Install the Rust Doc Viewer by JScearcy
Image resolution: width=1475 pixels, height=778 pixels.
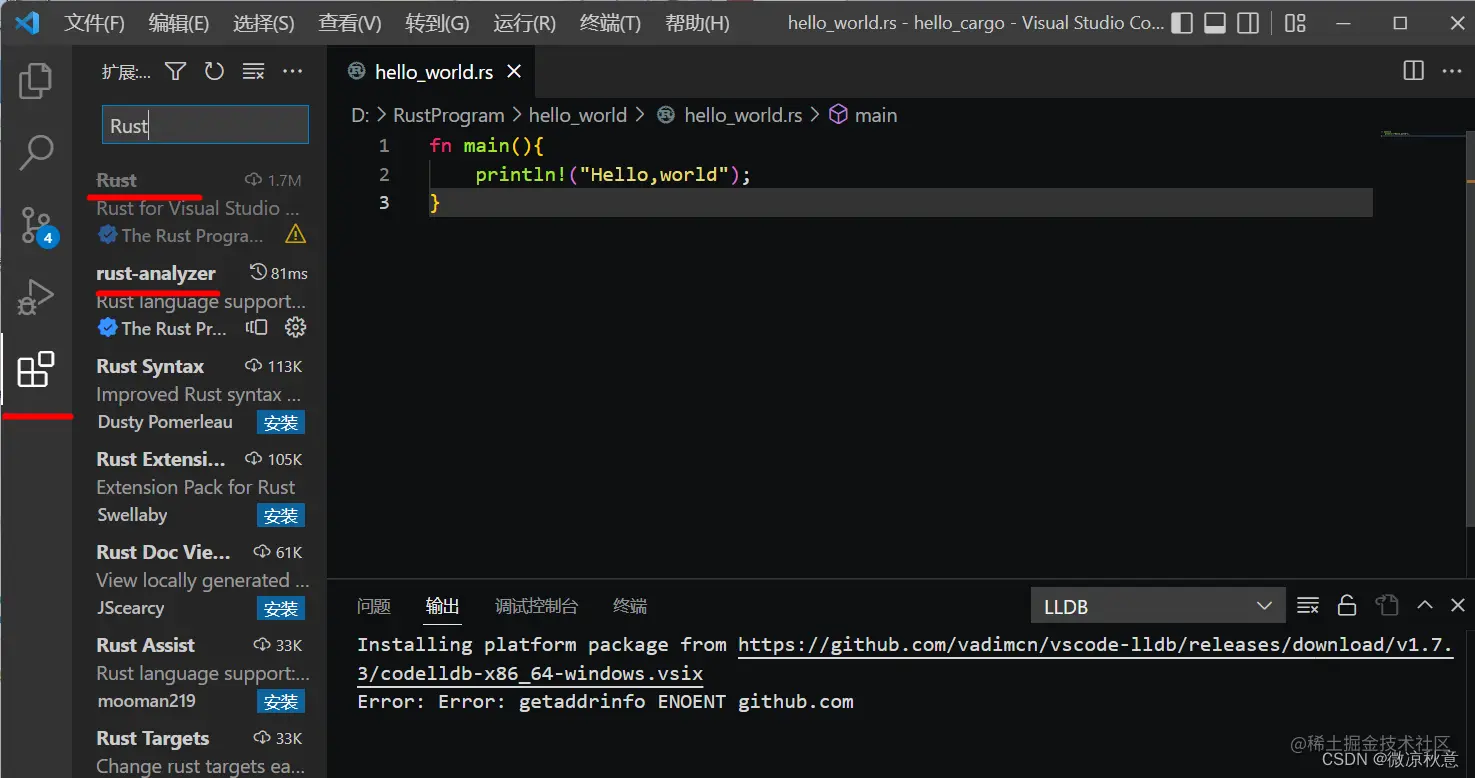281,609
